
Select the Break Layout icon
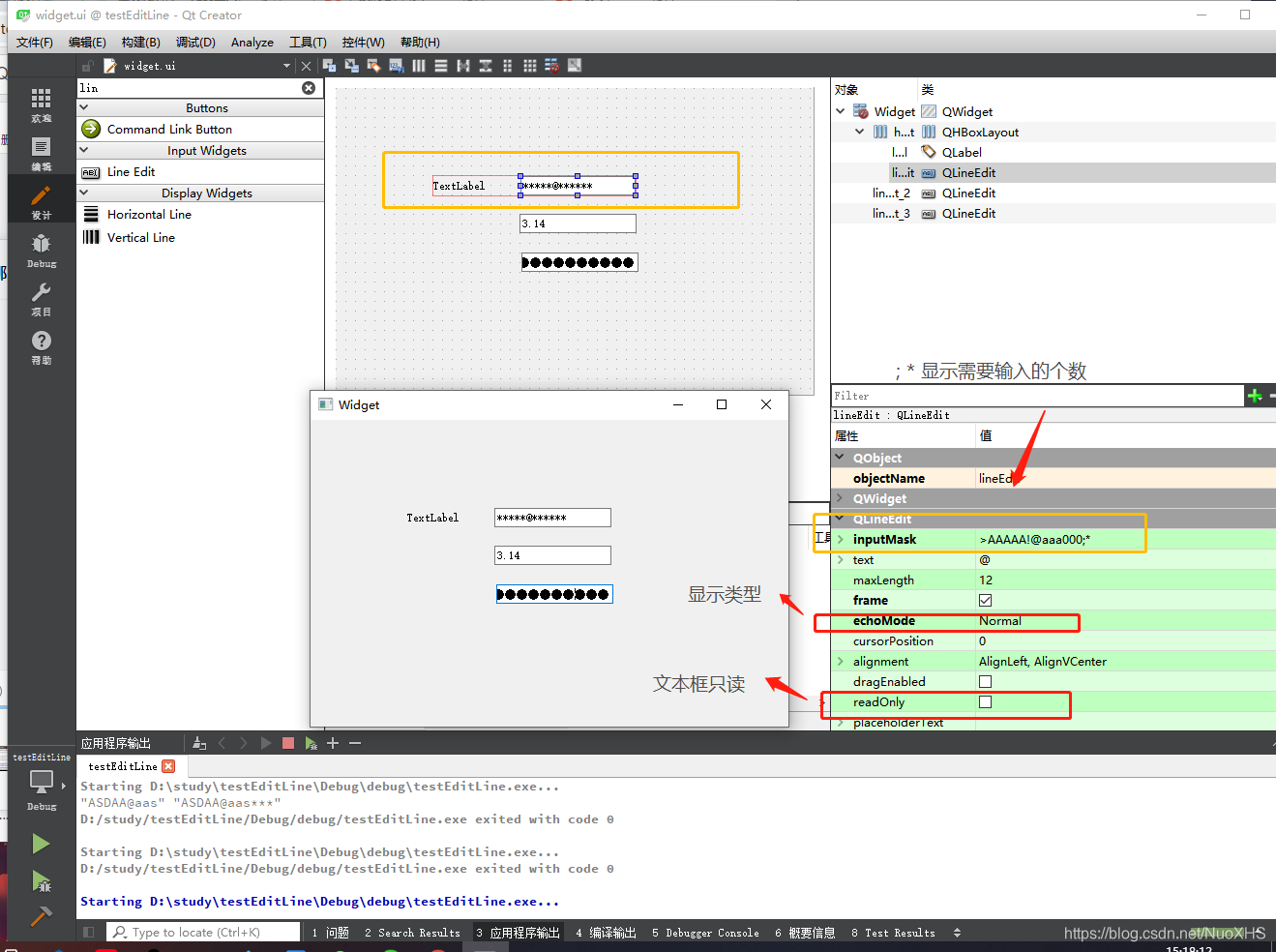coord(551,65)
